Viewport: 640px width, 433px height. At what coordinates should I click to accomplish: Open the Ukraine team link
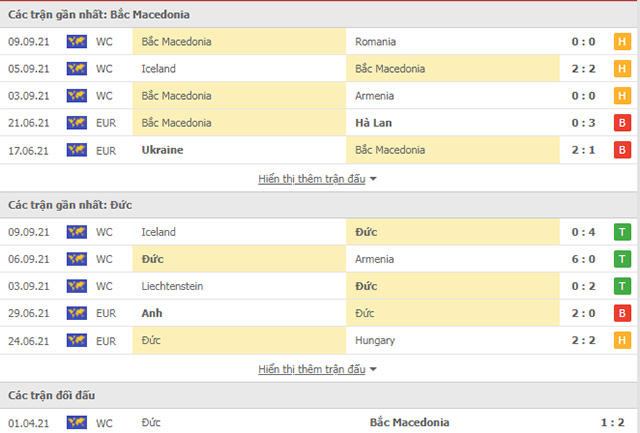tap(162, 150)
